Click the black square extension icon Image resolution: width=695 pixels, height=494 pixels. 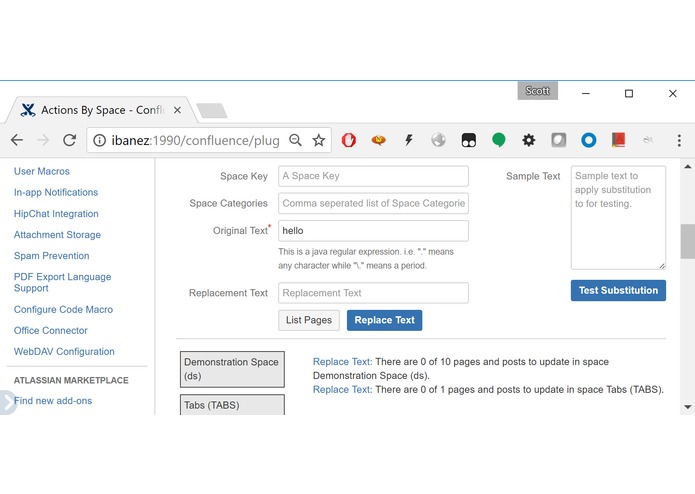pyautogui.click(x=469, y=140)
